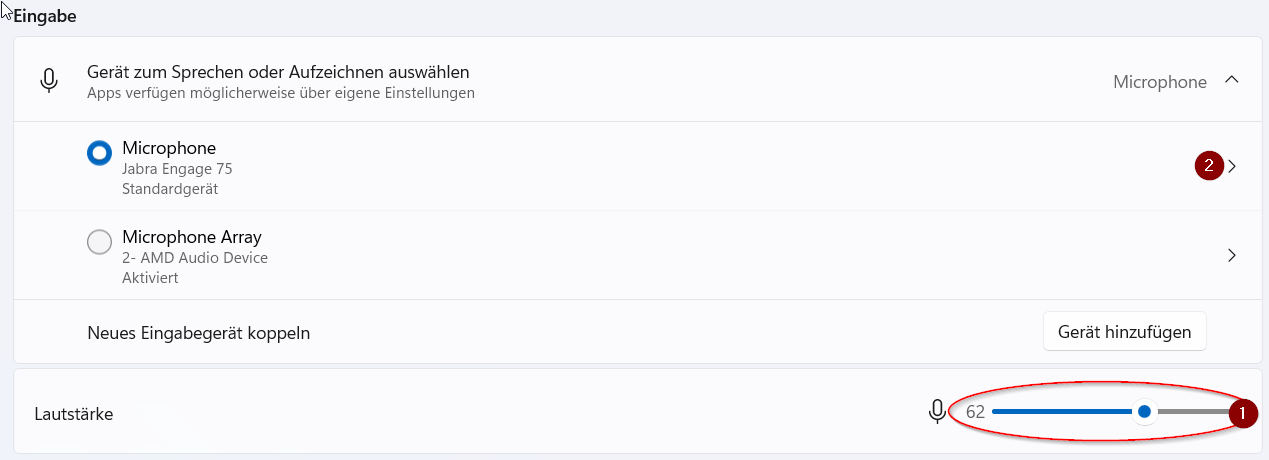Viewport: 1269px width, 460px height.
Task: Click the Lautstärke label
Action: (x=74, y=413)
